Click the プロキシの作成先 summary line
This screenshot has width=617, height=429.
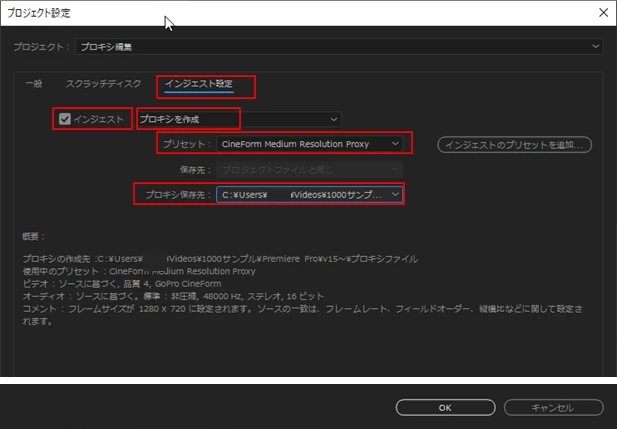[220, 259]
